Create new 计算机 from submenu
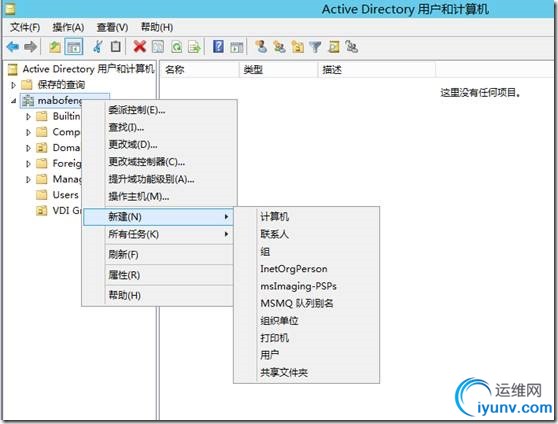Viewport: 558px width, 424px height. (306, 216)
